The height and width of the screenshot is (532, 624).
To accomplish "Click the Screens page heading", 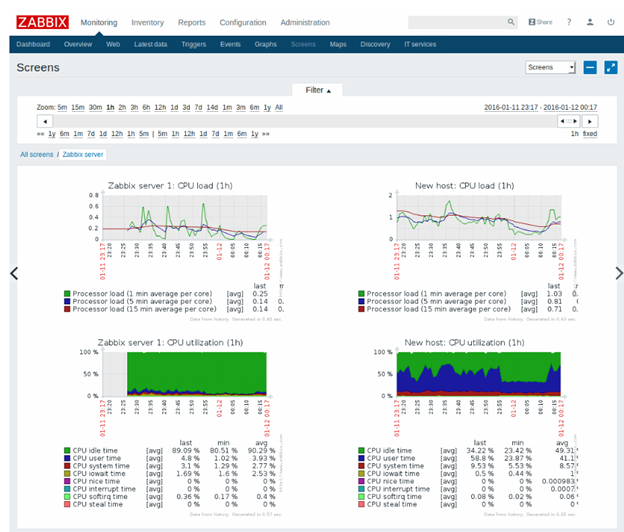I will [x=38, y=68].
